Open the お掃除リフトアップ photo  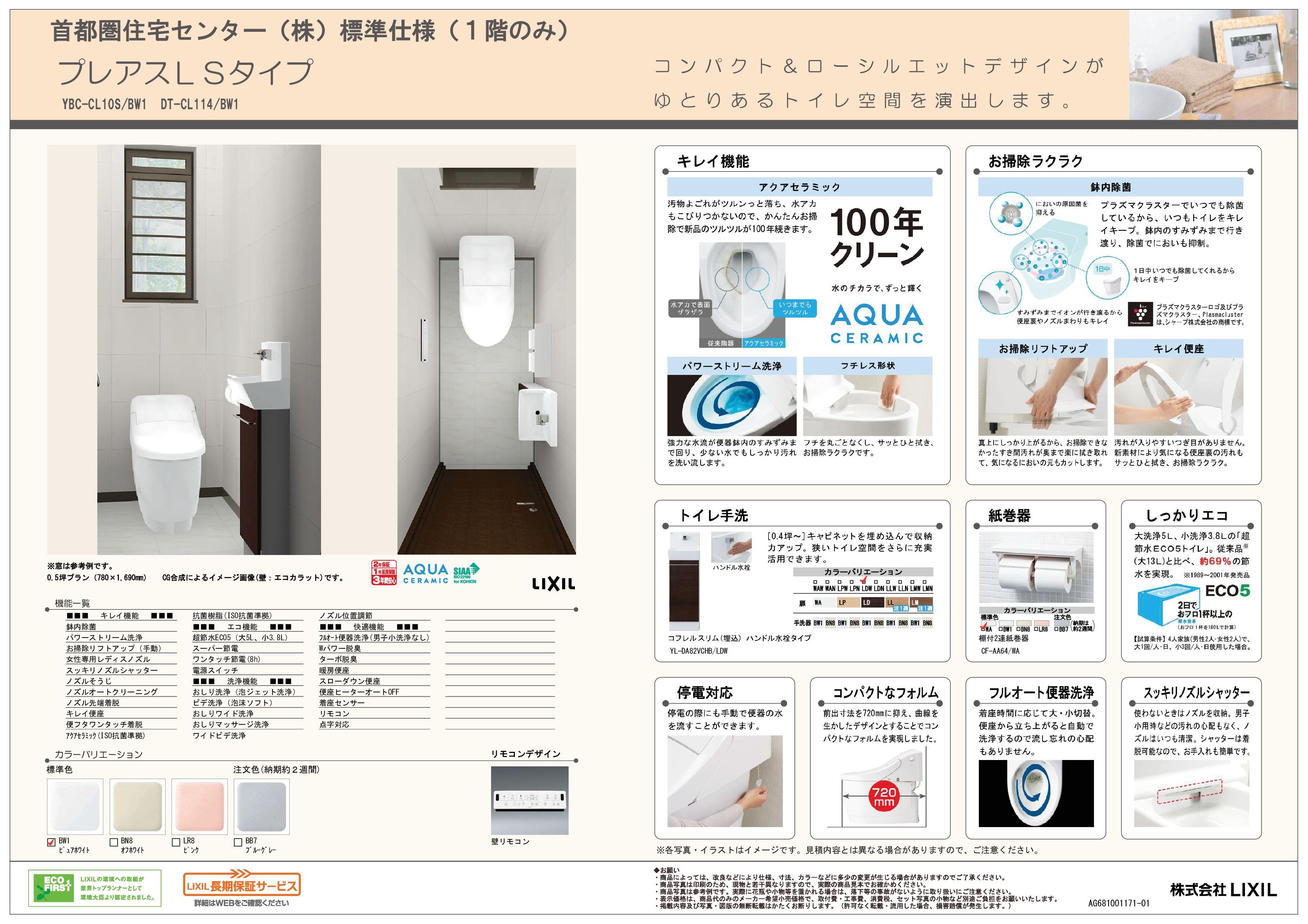coord(1043,397)
